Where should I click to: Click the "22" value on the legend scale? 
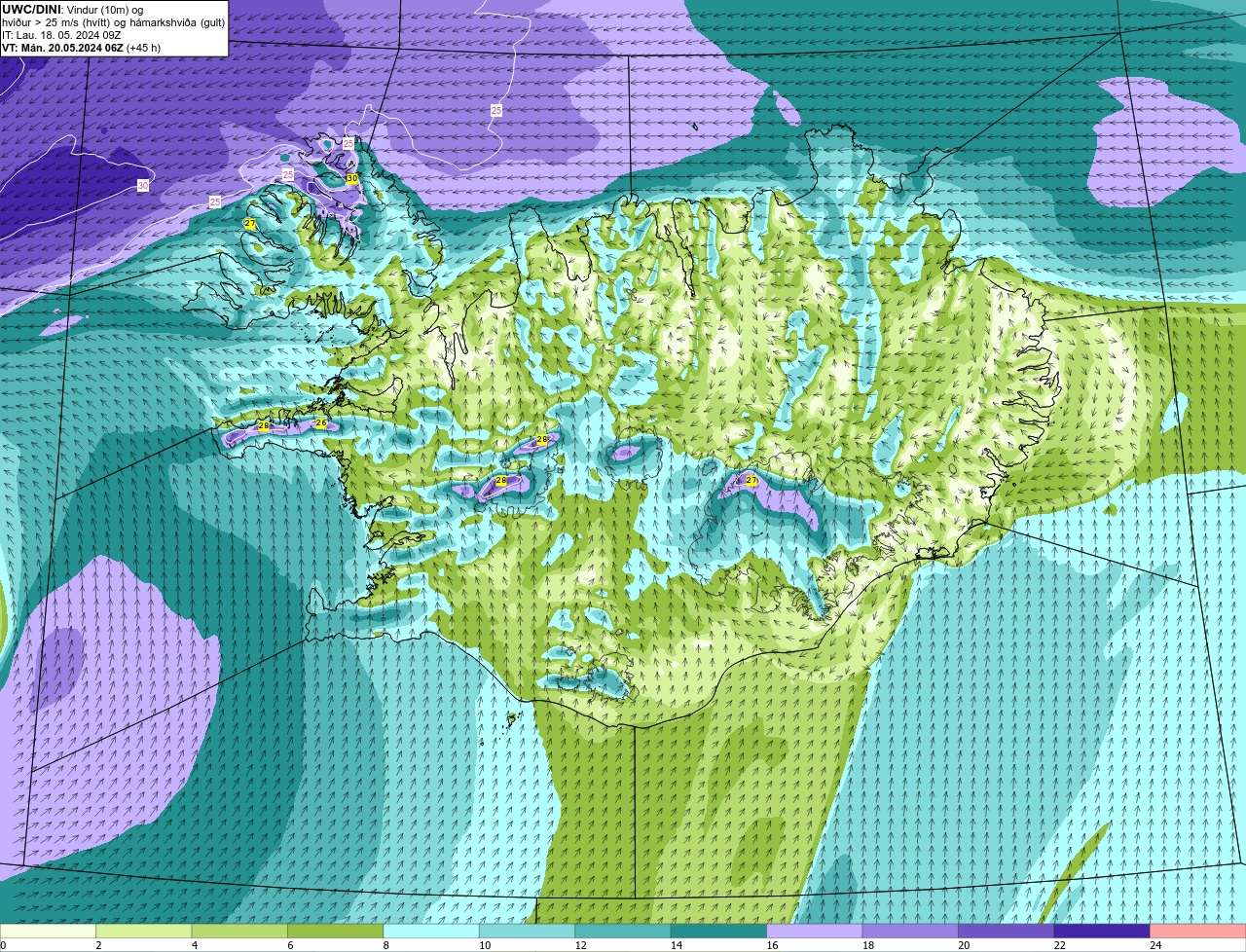[x=1059, y=945]
